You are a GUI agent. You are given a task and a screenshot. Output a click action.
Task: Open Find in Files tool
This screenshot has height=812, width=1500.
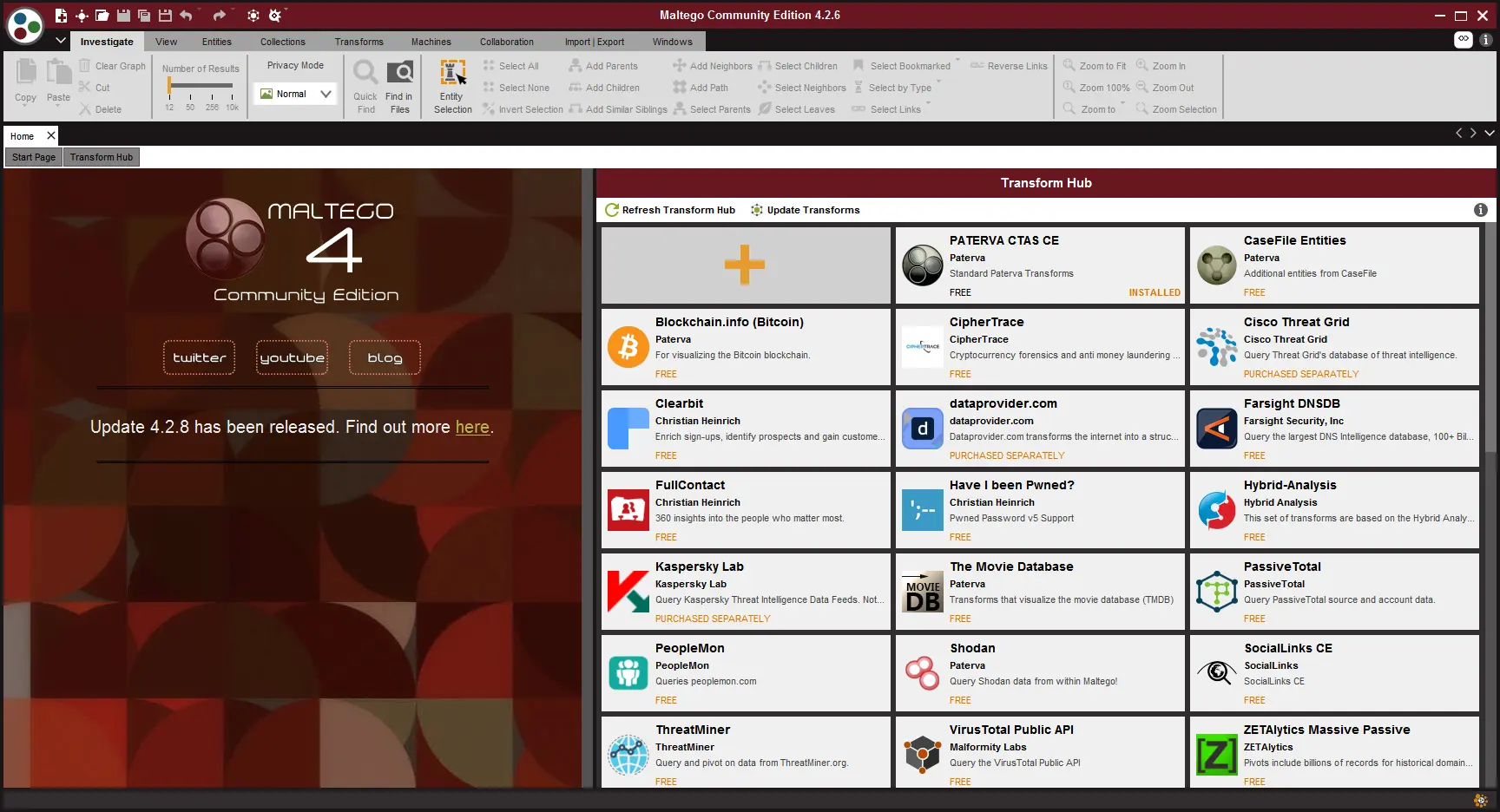pyautogui.click(x=399, y=72)
